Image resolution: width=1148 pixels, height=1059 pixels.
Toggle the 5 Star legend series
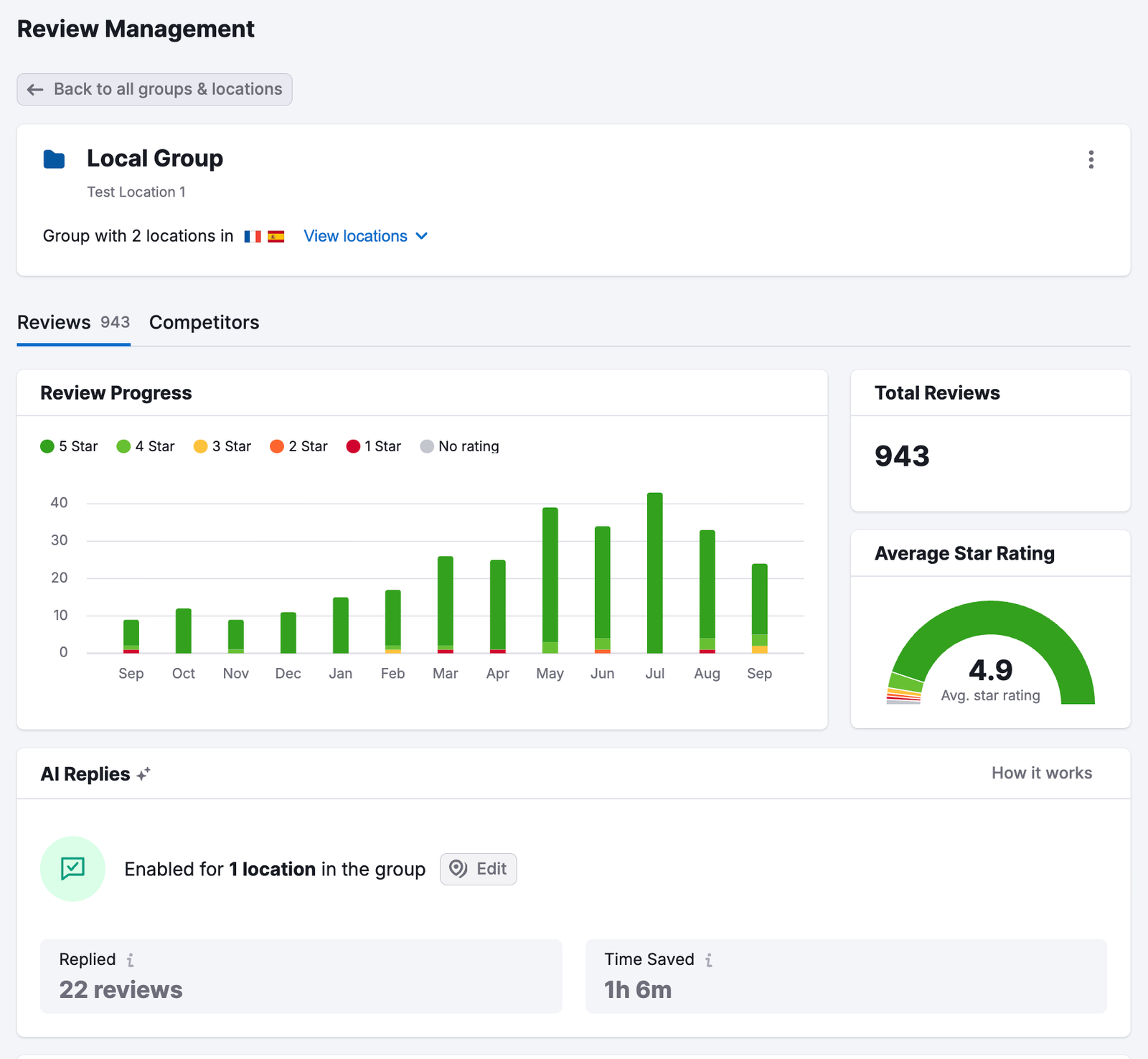[69, 446]
